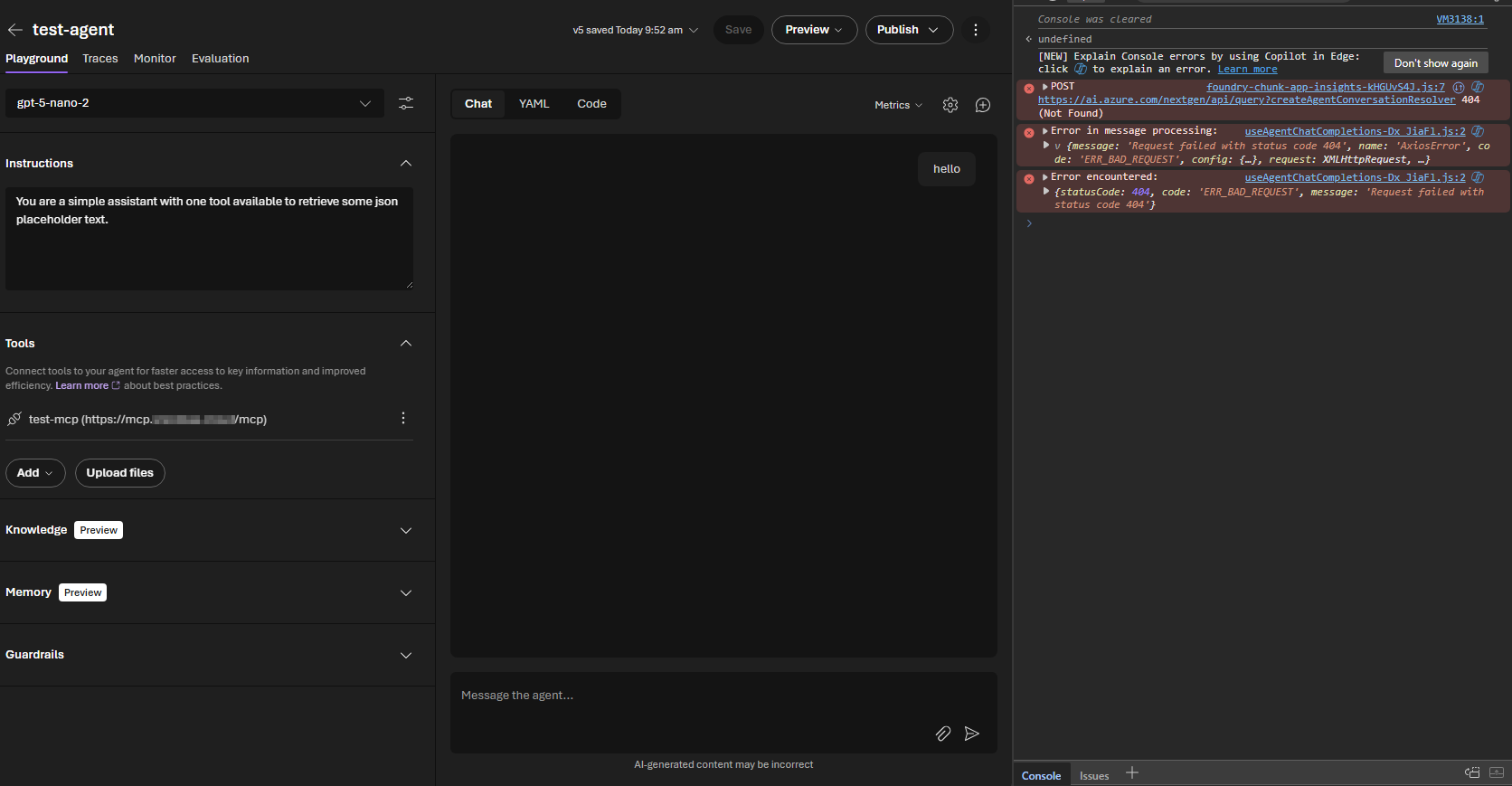Screen dimensions: 1512x786
Task: Open the Metrics dropdown
Action: 898,105
